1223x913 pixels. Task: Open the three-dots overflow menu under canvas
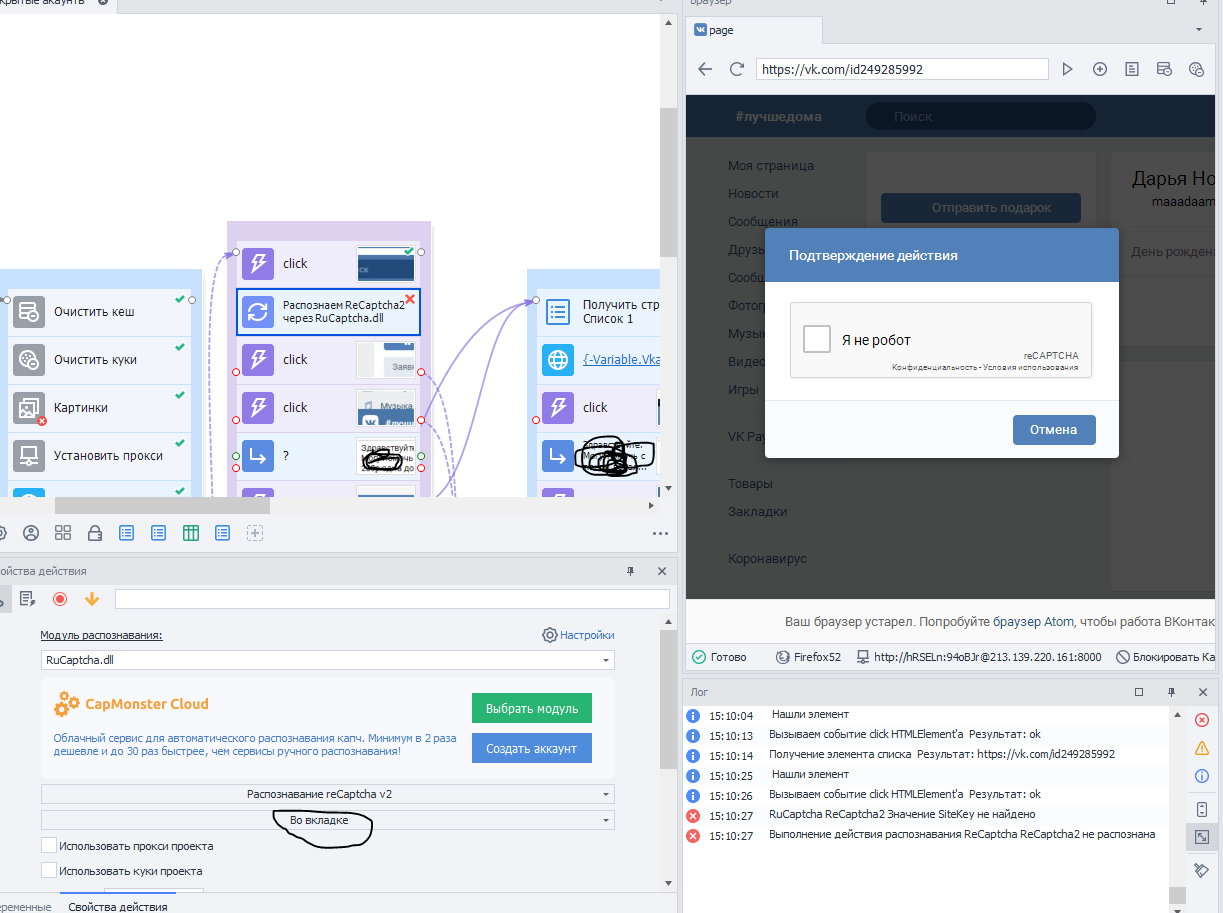660,533
